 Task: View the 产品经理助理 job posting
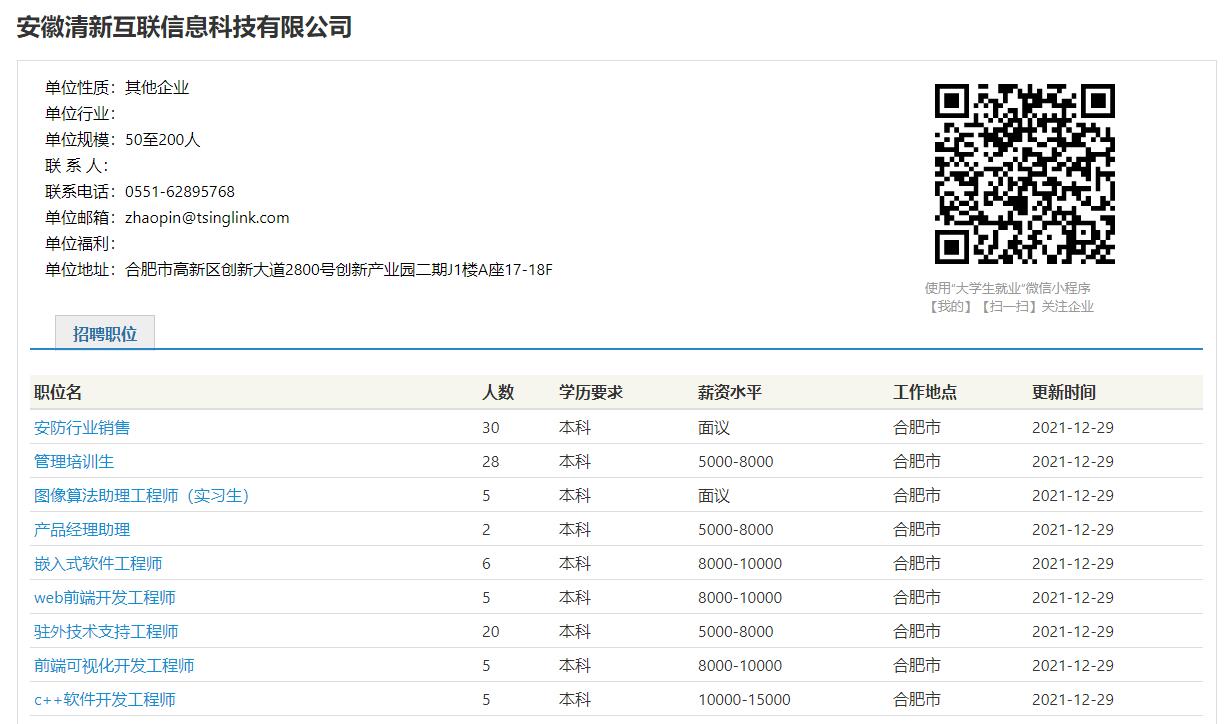(82, 530)
